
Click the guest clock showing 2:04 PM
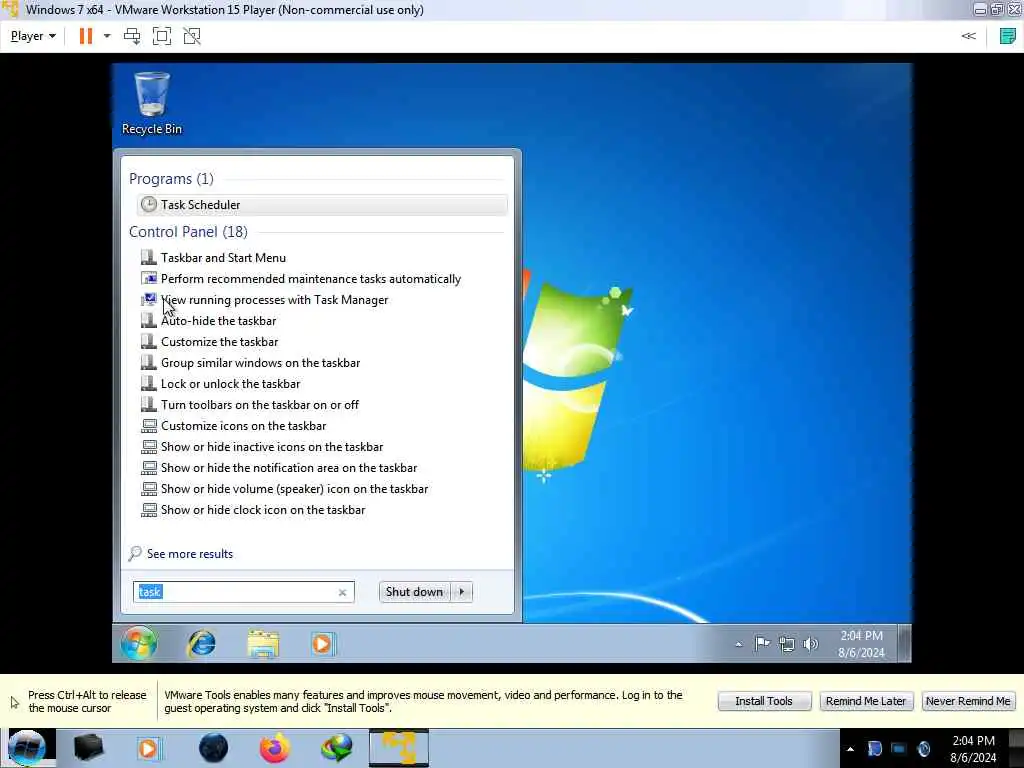coord(861,644)
